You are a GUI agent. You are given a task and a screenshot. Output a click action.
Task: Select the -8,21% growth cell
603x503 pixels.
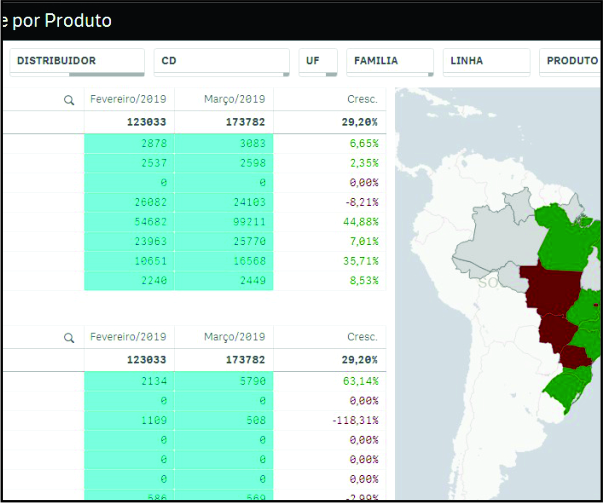358,202
